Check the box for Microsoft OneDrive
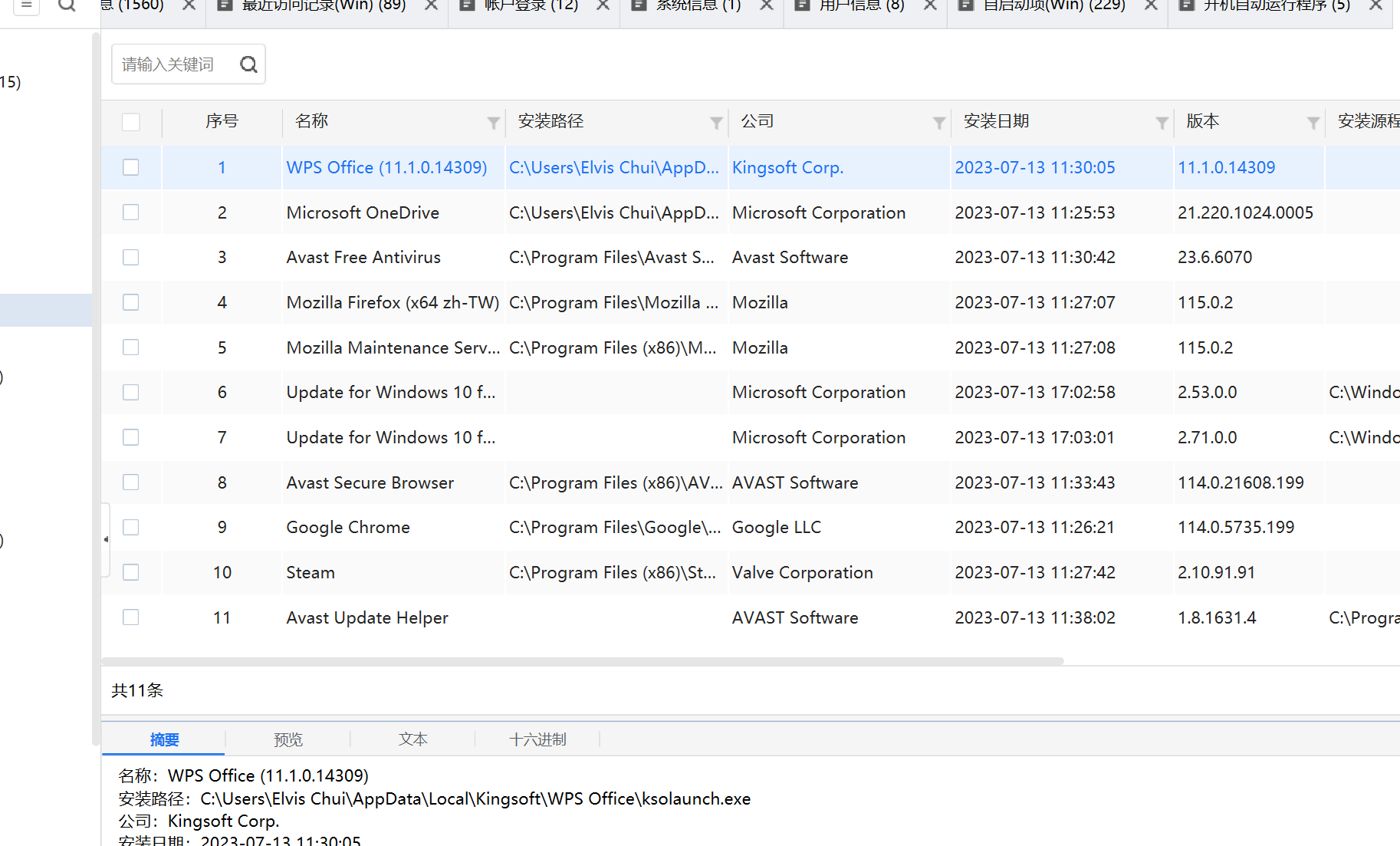 tap(131, 212)
